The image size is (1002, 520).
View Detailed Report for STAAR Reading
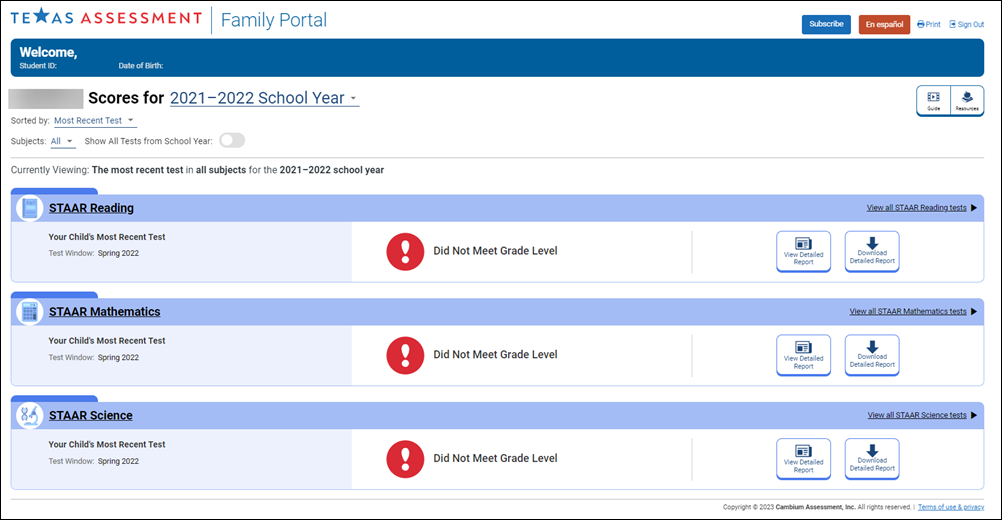[x=803, y=252]
